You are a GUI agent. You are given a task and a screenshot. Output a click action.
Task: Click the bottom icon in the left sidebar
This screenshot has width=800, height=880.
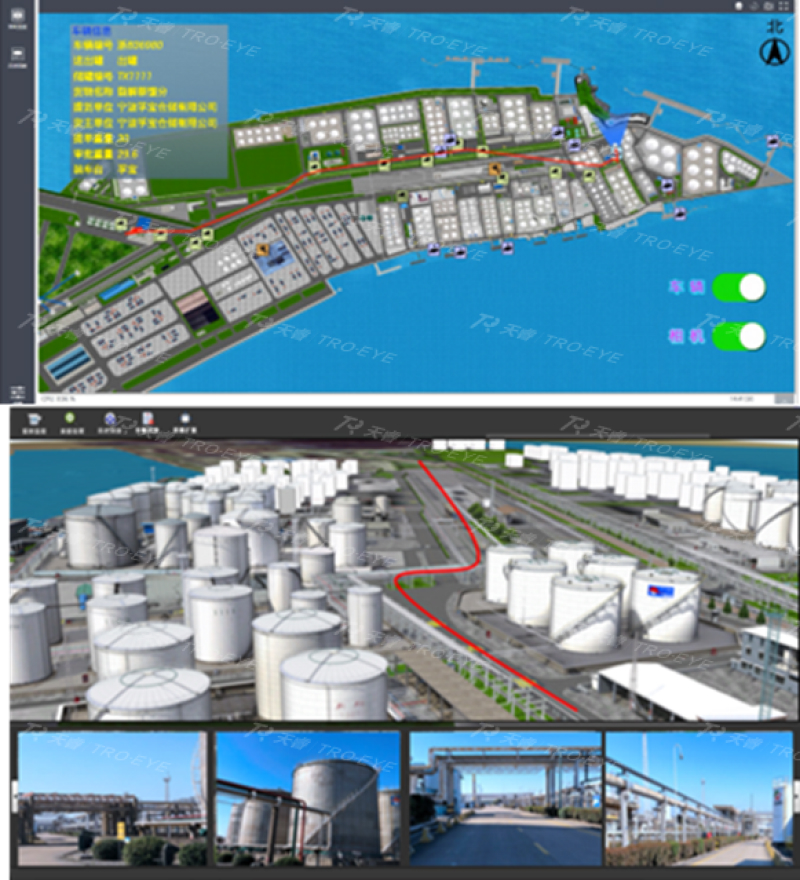(17, 391)
